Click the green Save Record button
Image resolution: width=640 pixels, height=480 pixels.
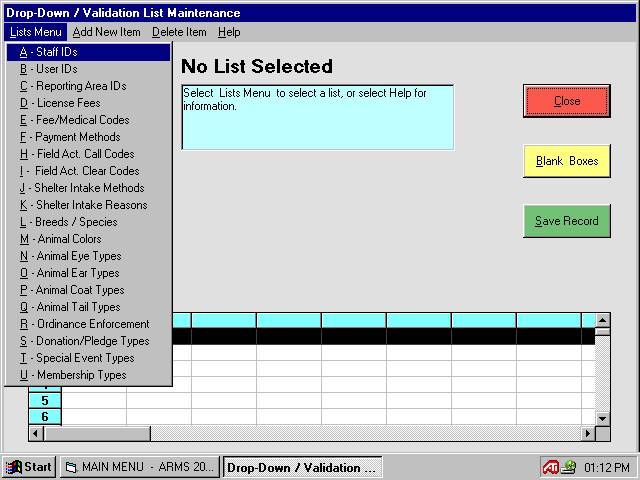click(567, 221)
